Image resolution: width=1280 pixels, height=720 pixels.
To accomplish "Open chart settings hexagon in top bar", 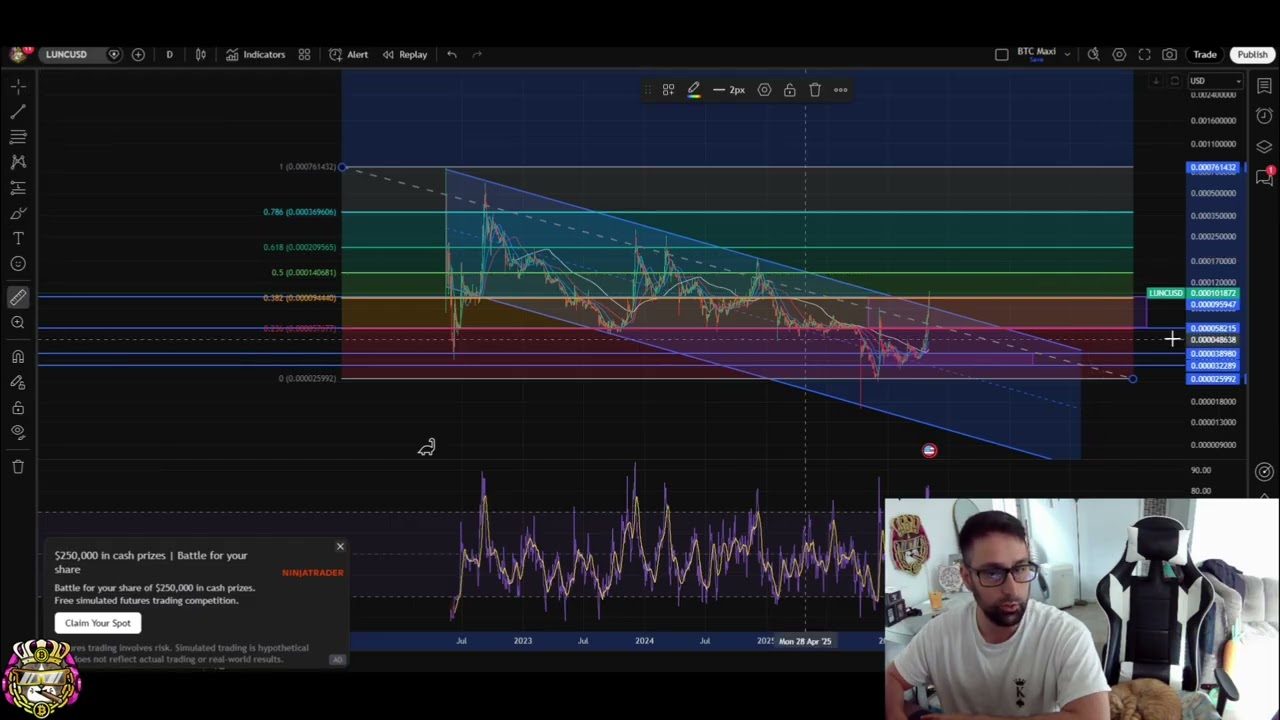I will point(1119,54).
